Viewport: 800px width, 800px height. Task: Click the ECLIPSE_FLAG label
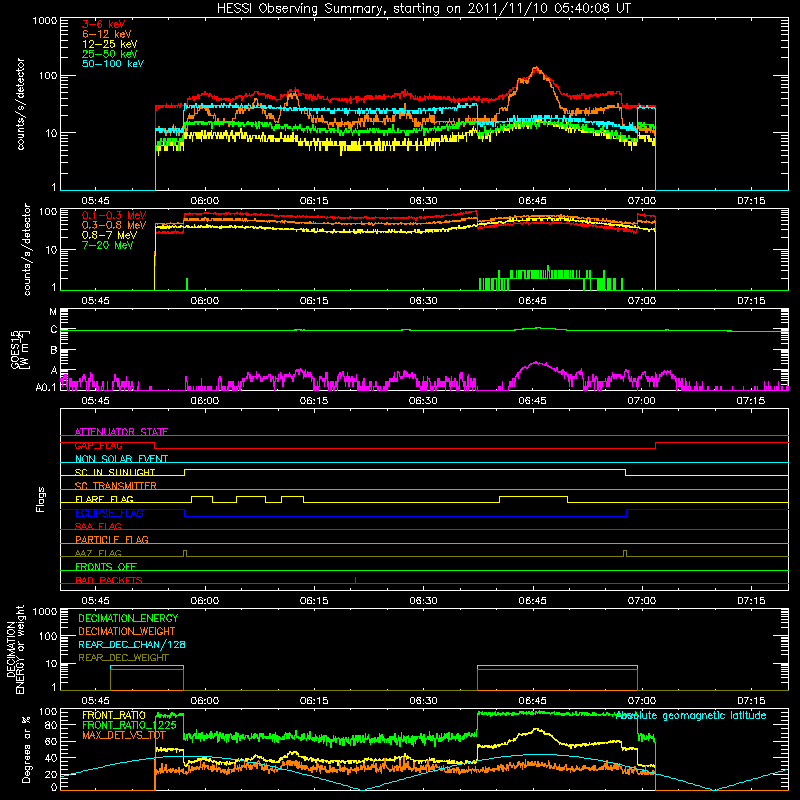109,513
